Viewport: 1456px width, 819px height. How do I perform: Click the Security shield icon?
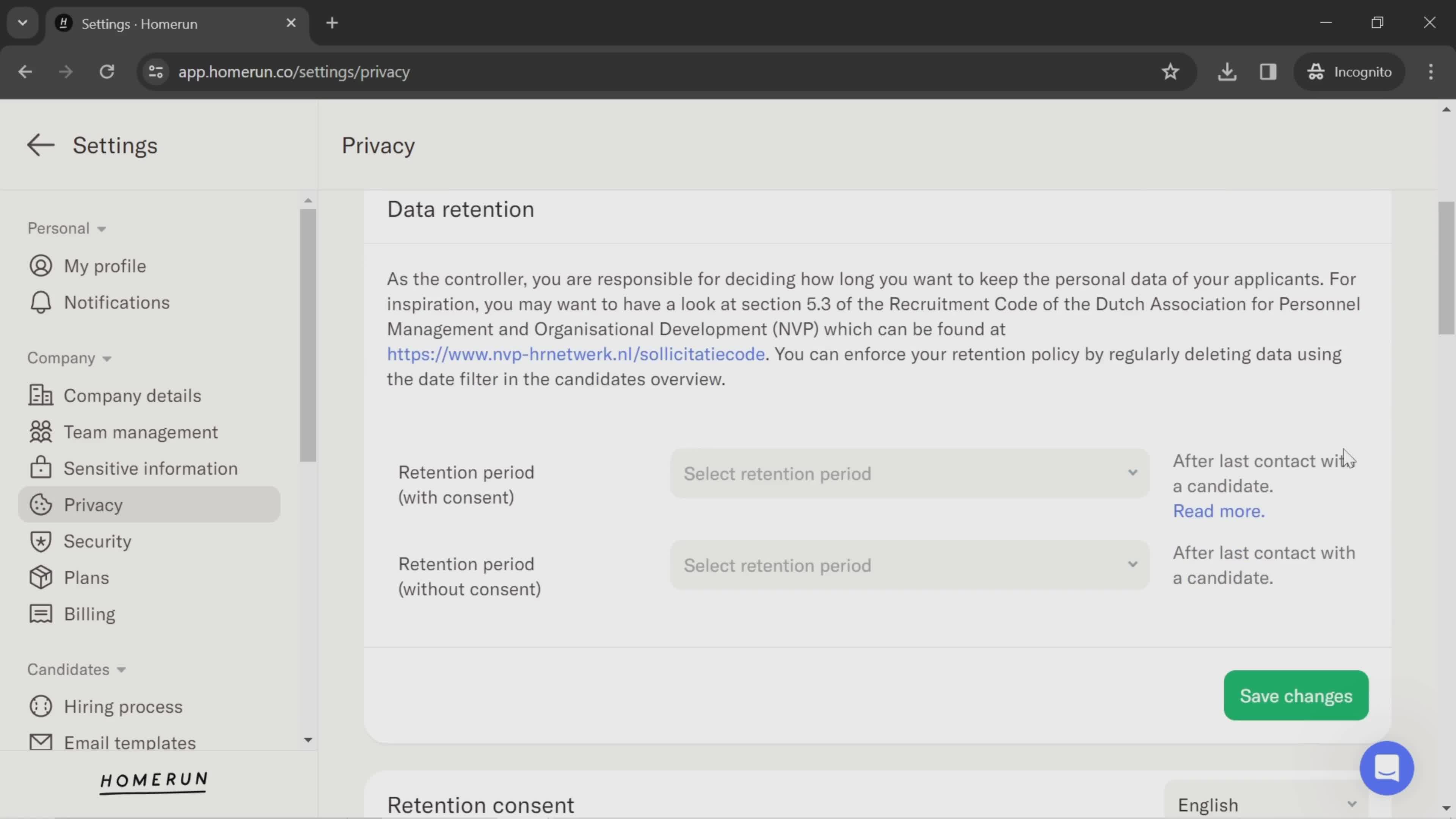tap(41, 541)
